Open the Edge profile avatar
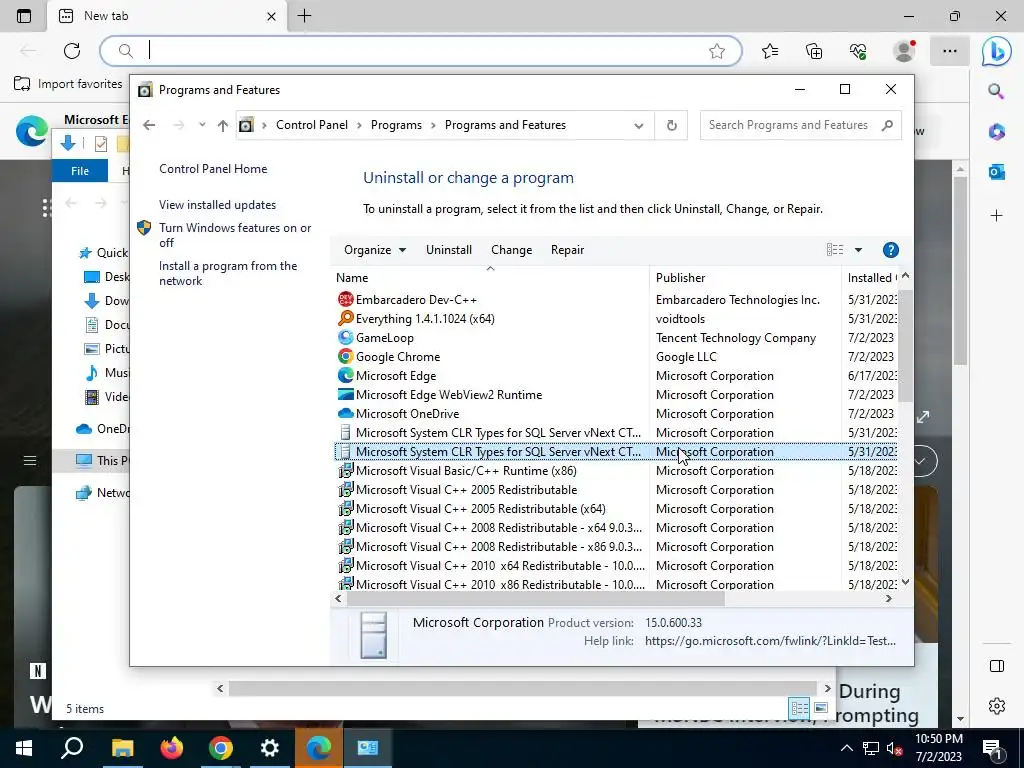This screenshot has width=1024, height=768. [x=904, y=51]
